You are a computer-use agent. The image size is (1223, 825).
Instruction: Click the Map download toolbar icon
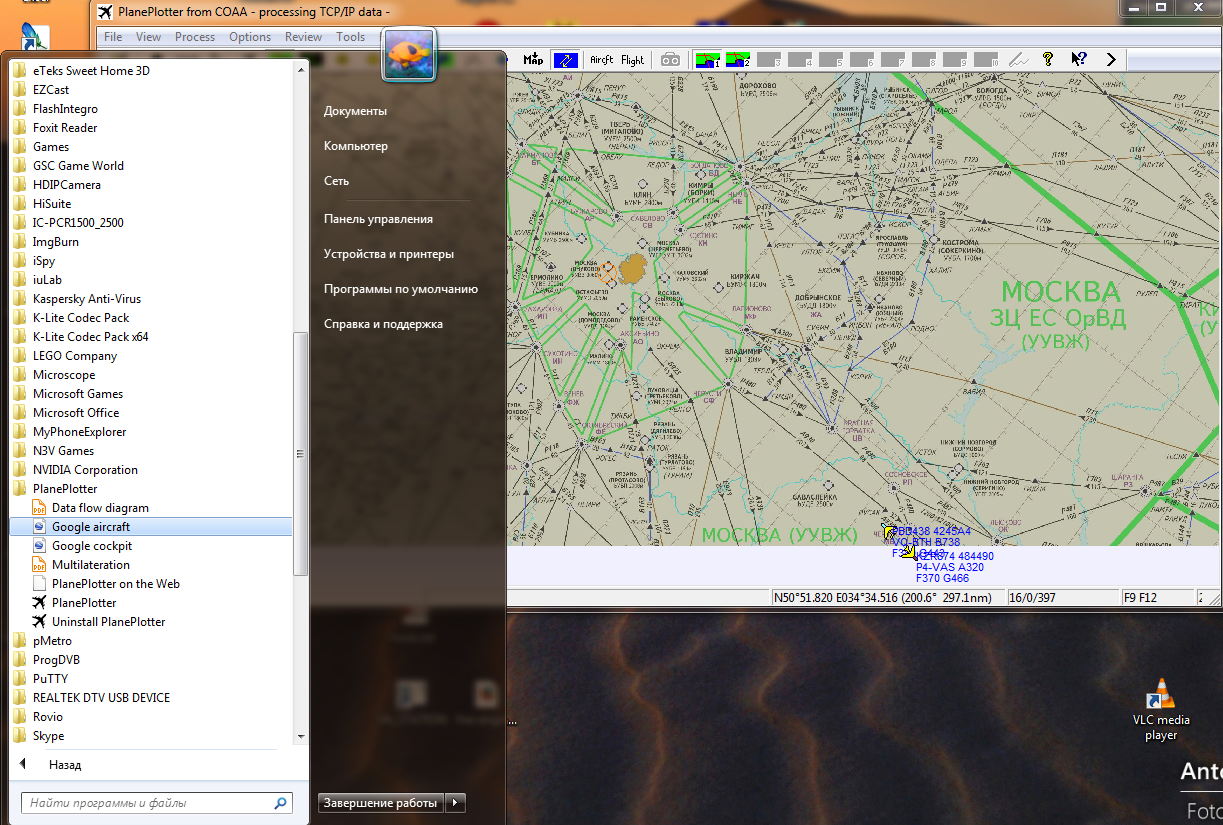tap(533, 60)
